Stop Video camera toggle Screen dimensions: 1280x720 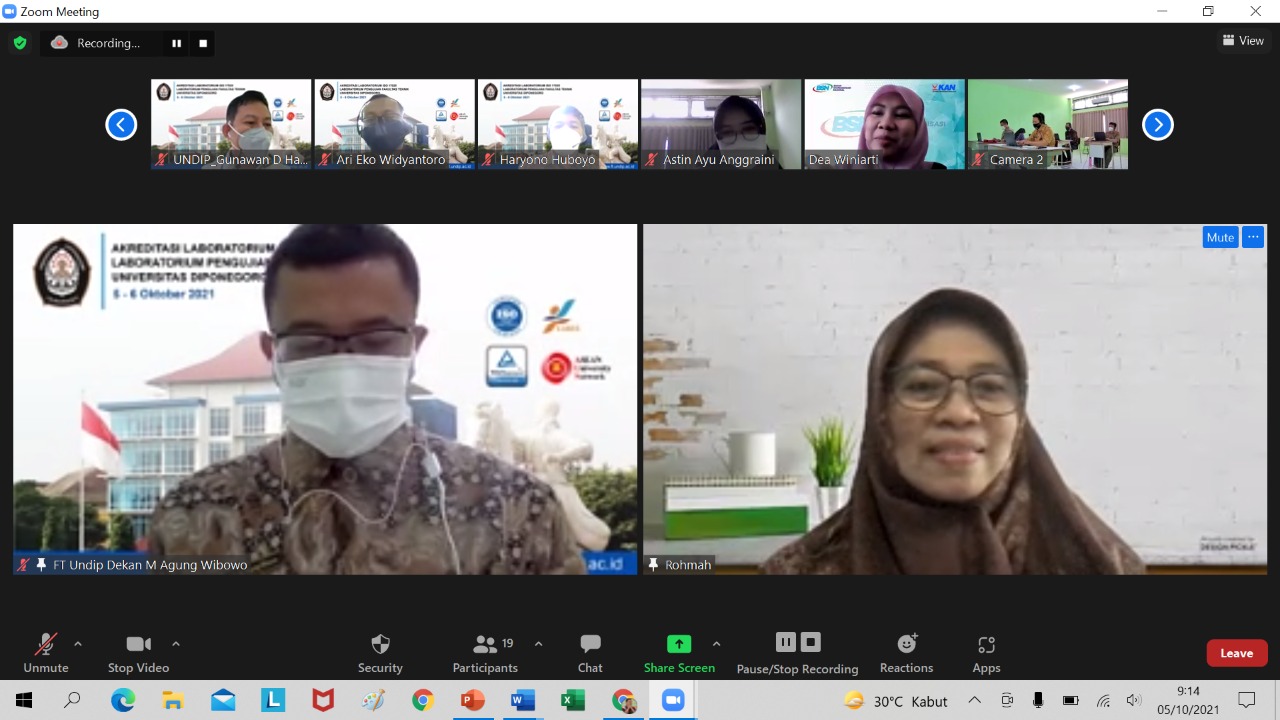point(138,652)
